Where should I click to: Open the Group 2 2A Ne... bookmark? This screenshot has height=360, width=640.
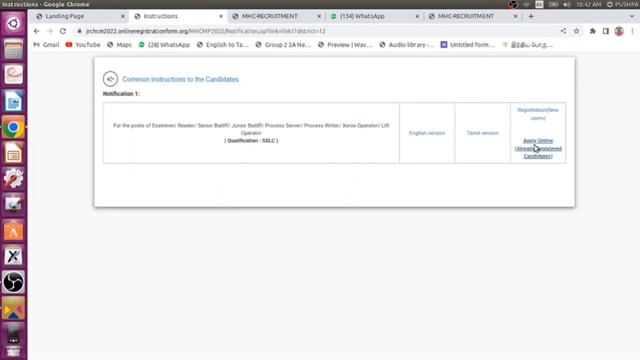(x=283, y=45)
